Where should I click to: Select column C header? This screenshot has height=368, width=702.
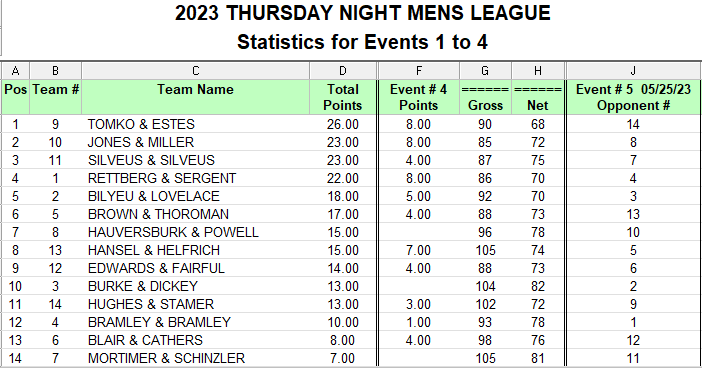pyautogui.click(x=196, y=71)
